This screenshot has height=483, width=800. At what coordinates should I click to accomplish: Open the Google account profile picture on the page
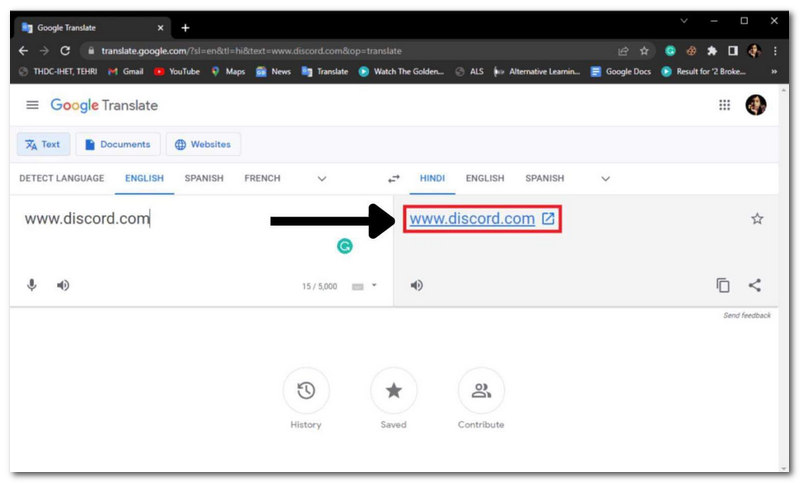(x=756, y=105)
